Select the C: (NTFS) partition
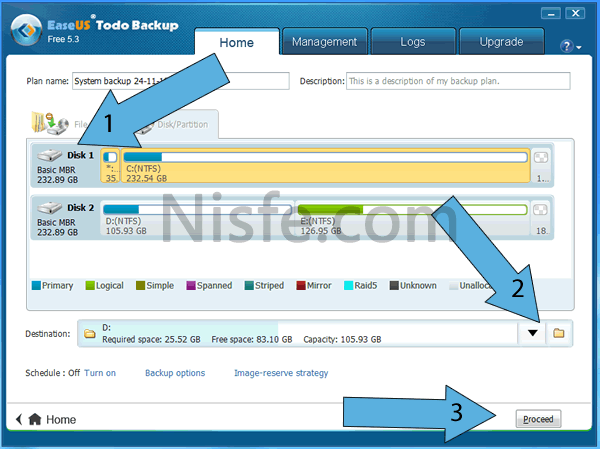 coord(325,167)
